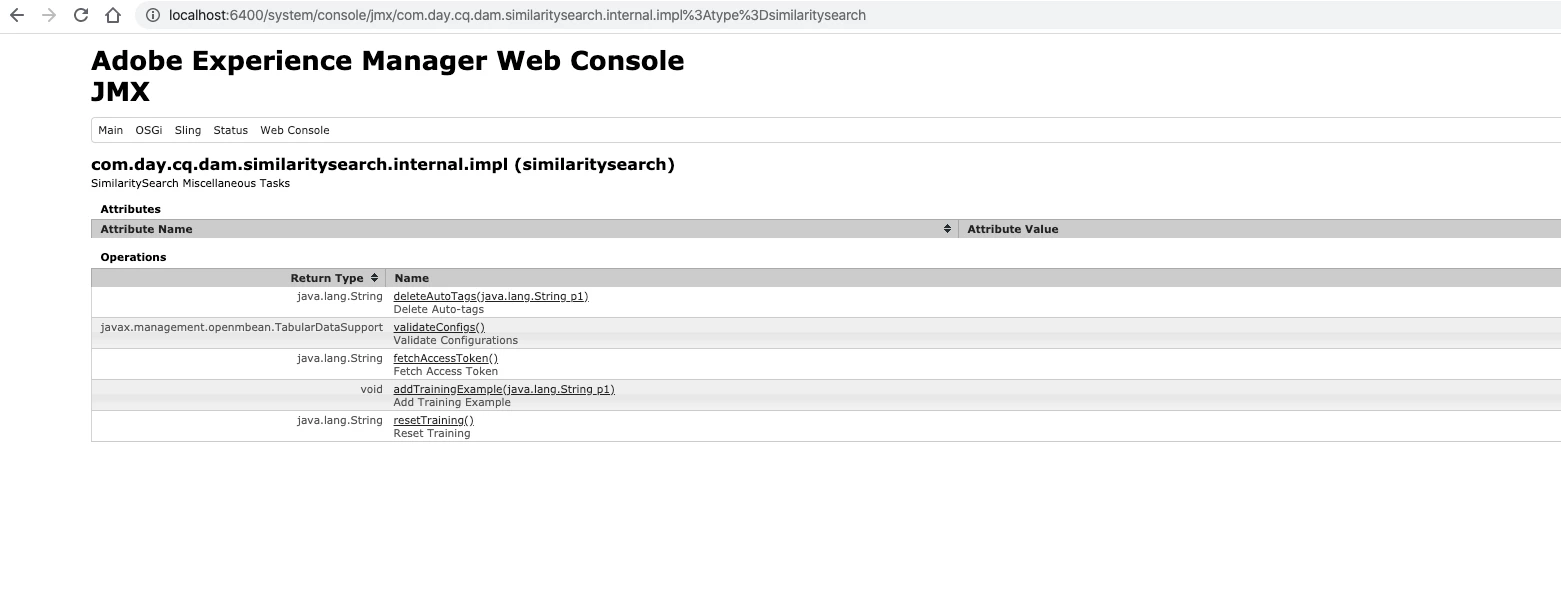Viewport: 1561px width, 598px height.
Task: Select the 'Validate Configurations' description text
Action: [456, 340]
